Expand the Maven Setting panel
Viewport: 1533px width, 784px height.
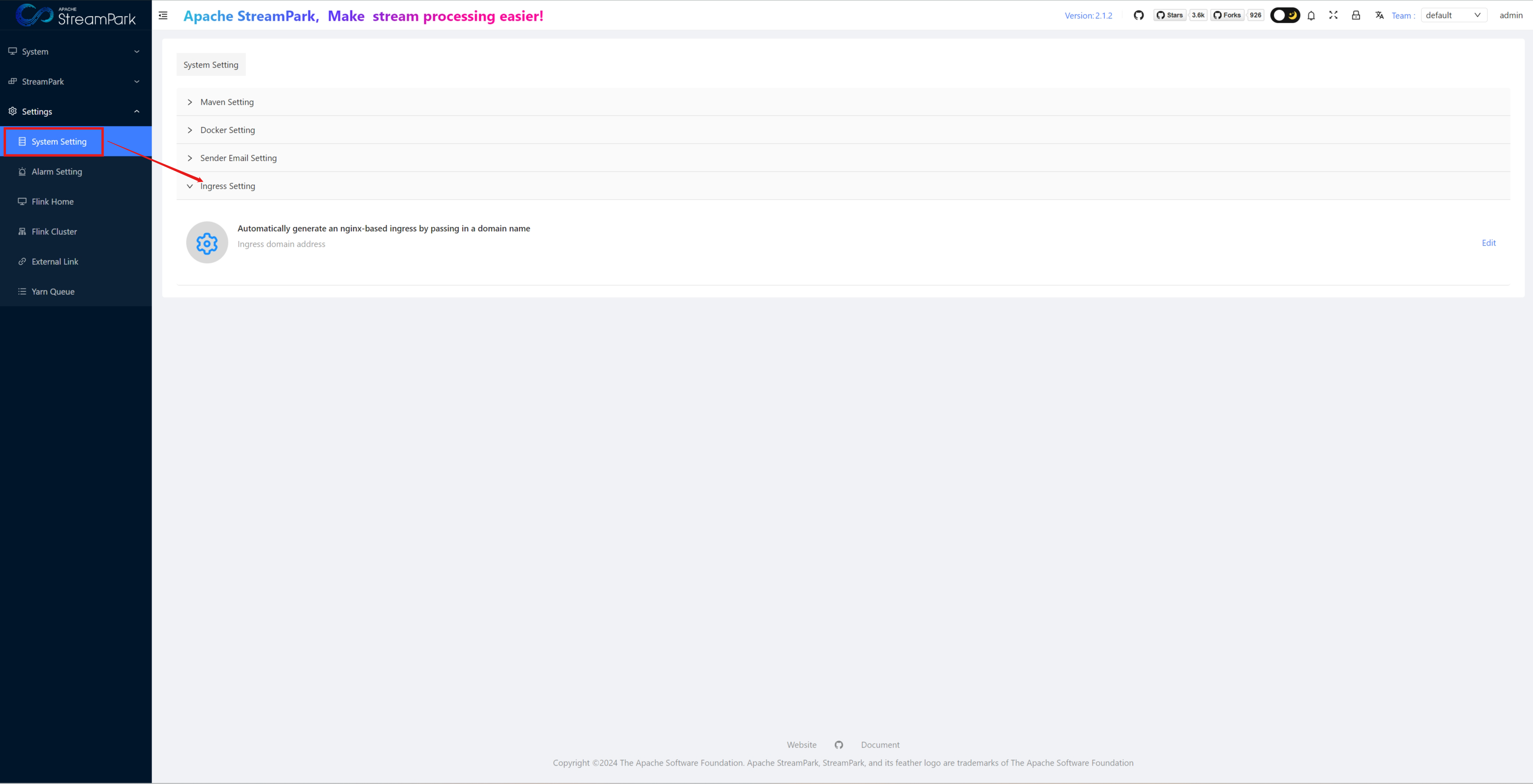click(x=227, y=102)
